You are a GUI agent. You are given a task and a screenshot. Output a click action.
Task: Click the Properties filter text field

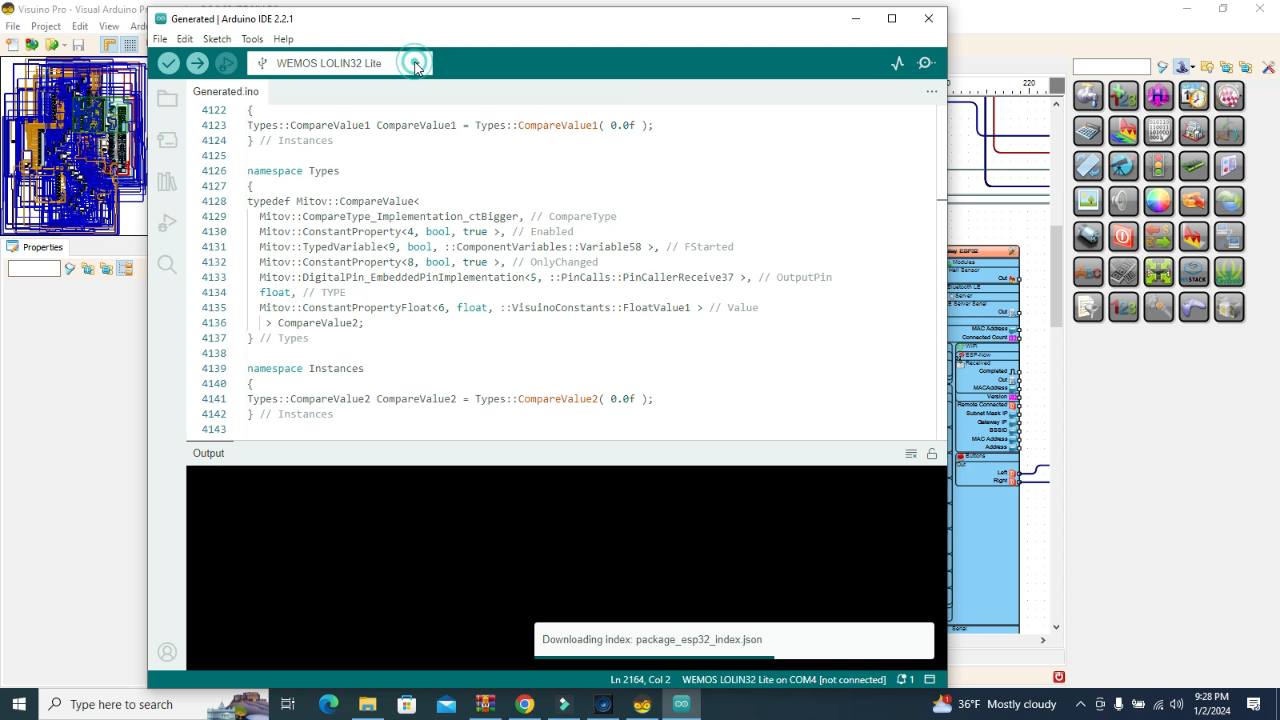tap(34, 268)
